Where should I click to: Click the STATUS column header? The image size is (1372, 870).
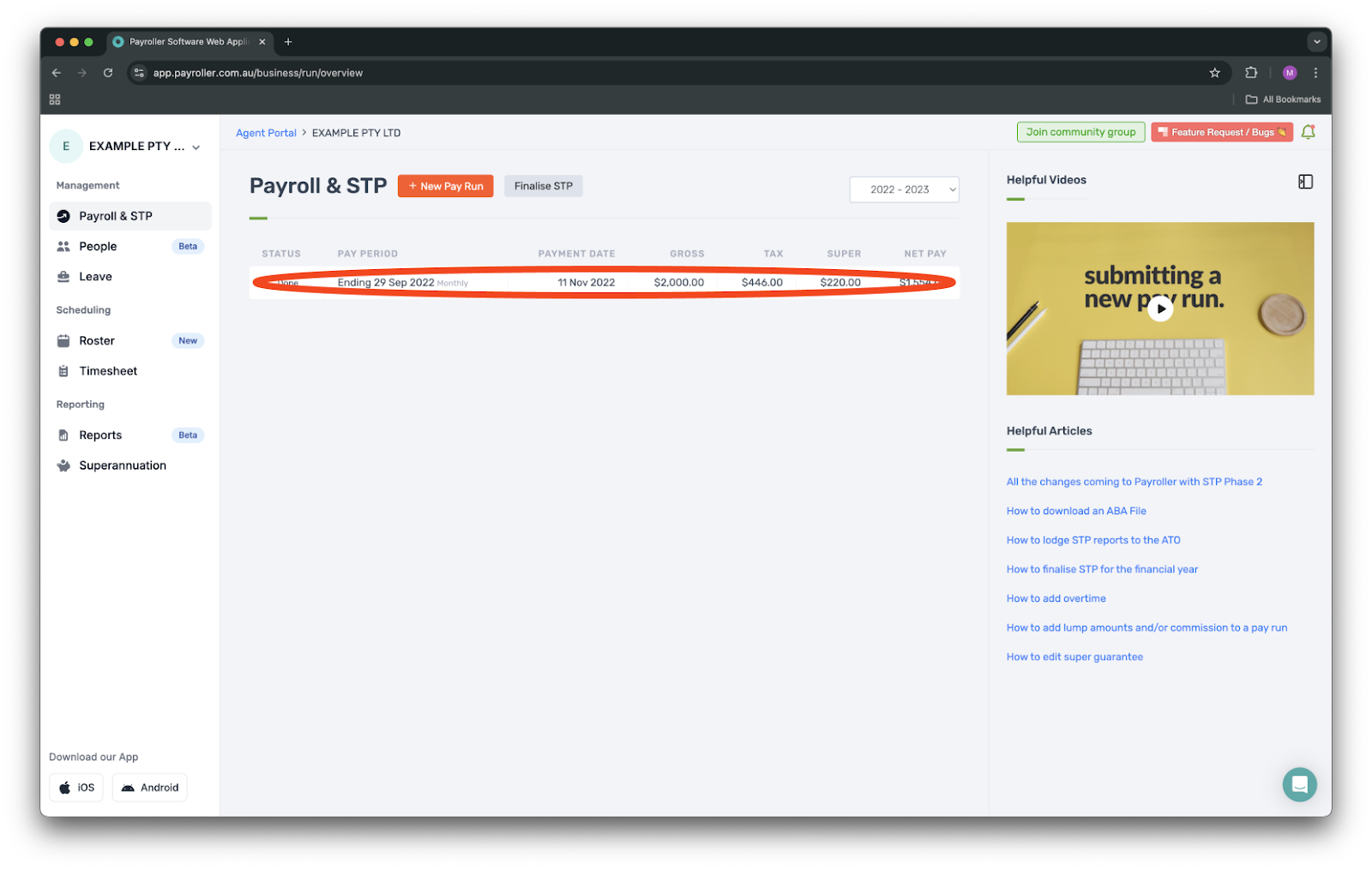tap(281, 254)
